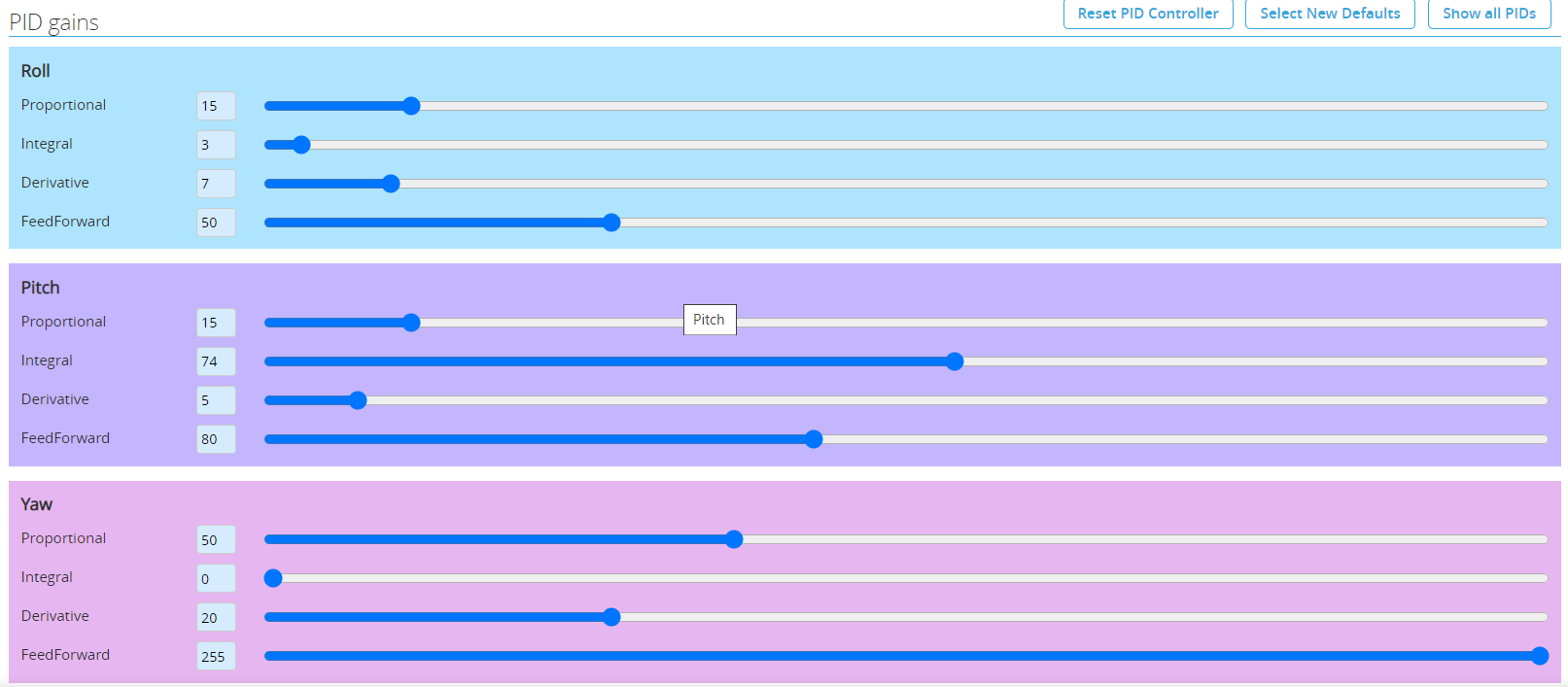Select the Yaw FeedForward field showing 255
This screenshot has width=1568, height=687.
(x=216, y=656)
